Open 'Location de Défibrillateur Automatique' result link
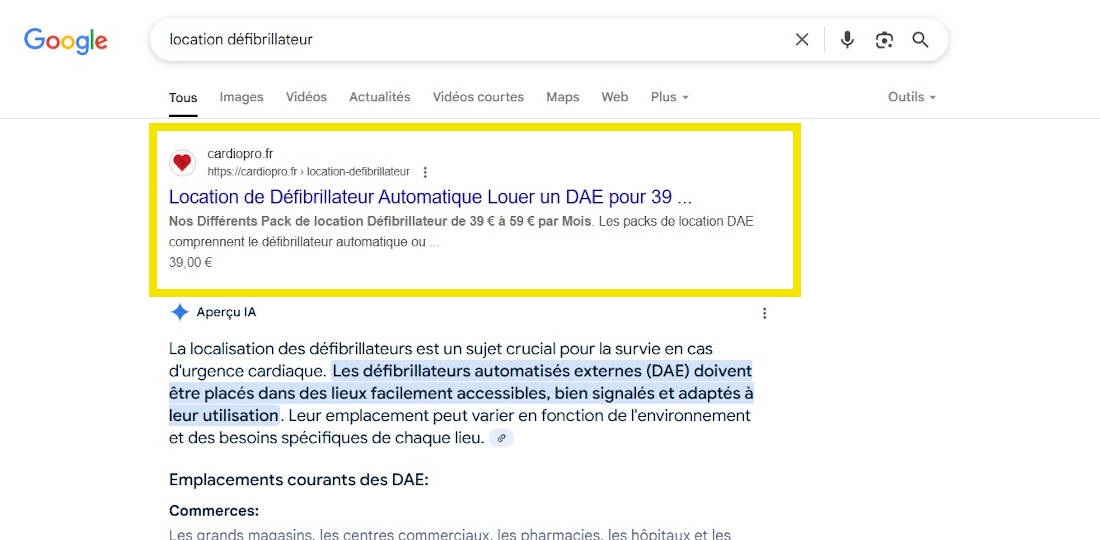Image resolution: width=1100 pixels, height=540 pixels. tap(430, 196)
